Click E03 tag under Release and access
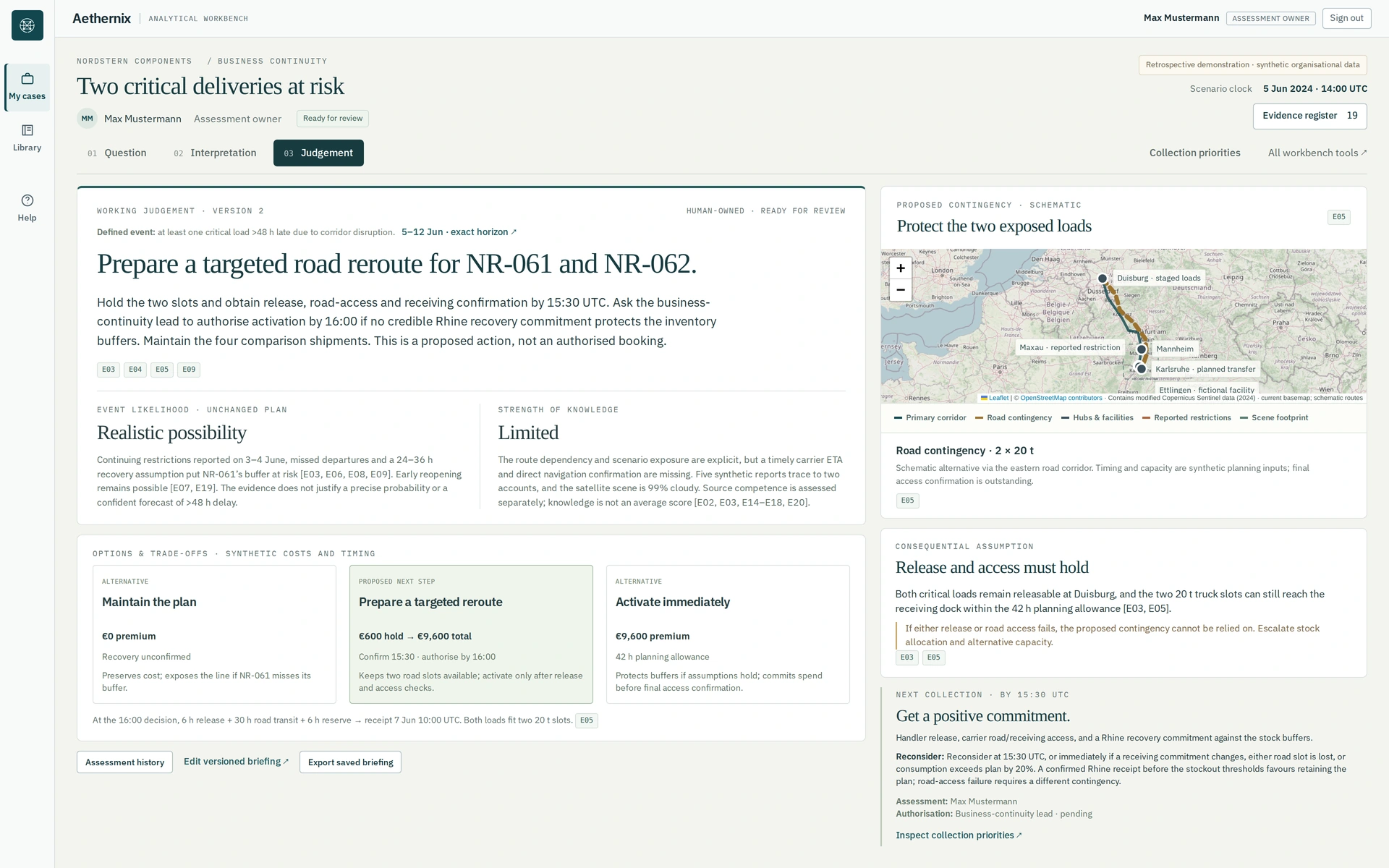This screenshot has height=868, width=1389. (906, 658)
